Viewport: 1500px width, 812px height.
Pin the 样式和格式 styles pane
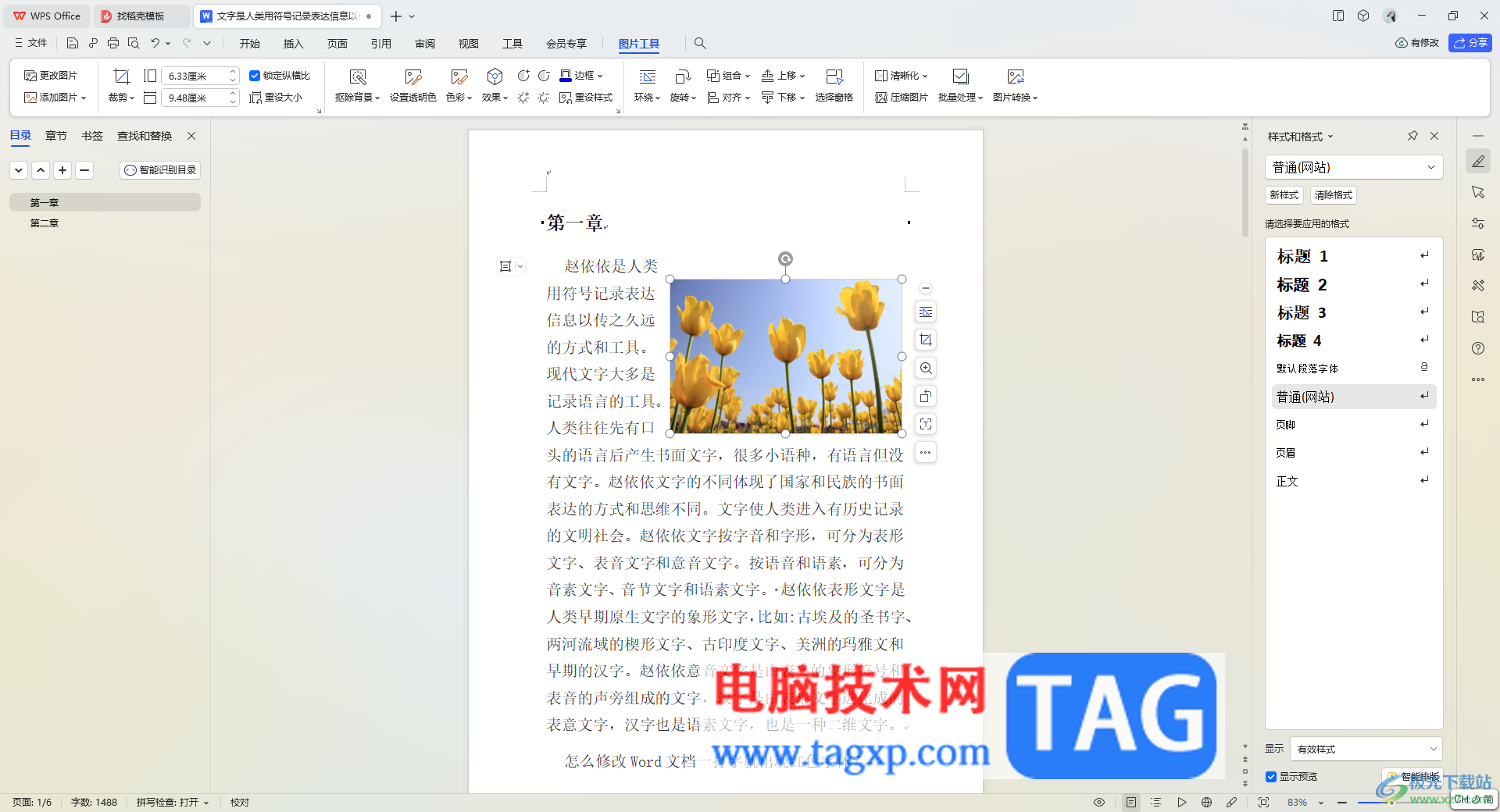(1412, 136)
